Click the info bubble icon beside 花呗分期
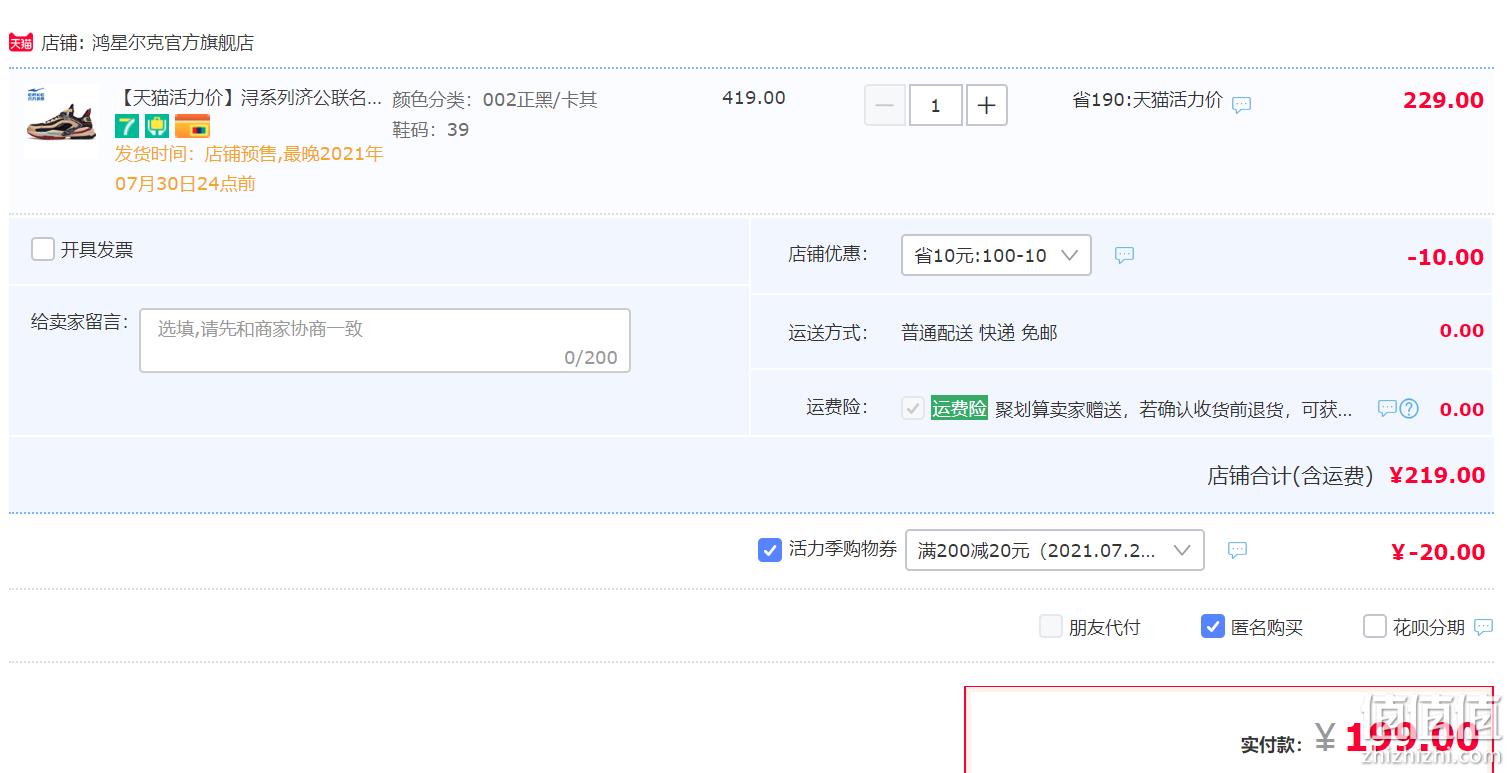Image resolution: width=1511 pixels, height=773 pixels. (x=1483, y=627)
